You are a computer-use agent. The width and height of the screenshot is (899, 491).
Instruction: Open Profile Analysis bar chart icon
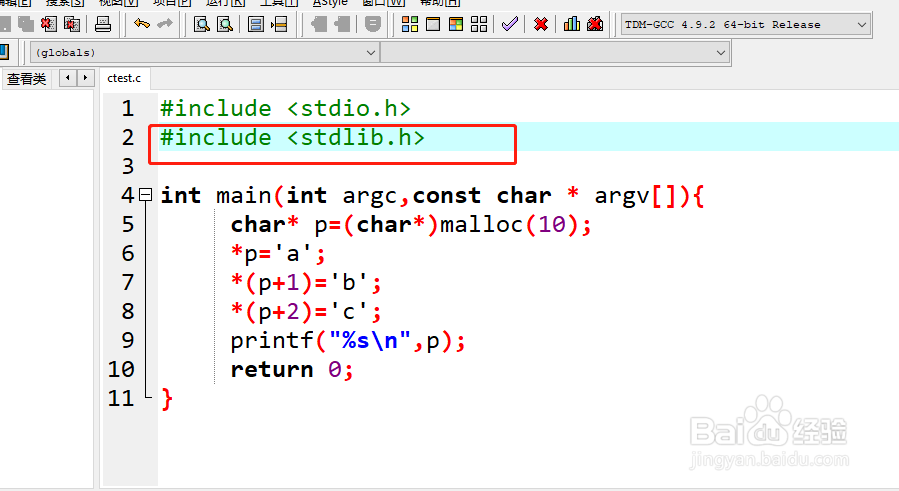(572, 24)
